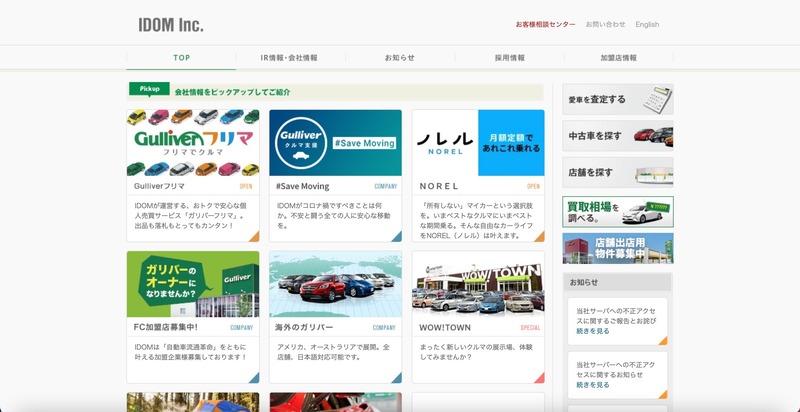Open the 買取相場を調べる banner
The height and width of the screenshot is (412, 800).
pyautogui.click(x=617, y=211)
